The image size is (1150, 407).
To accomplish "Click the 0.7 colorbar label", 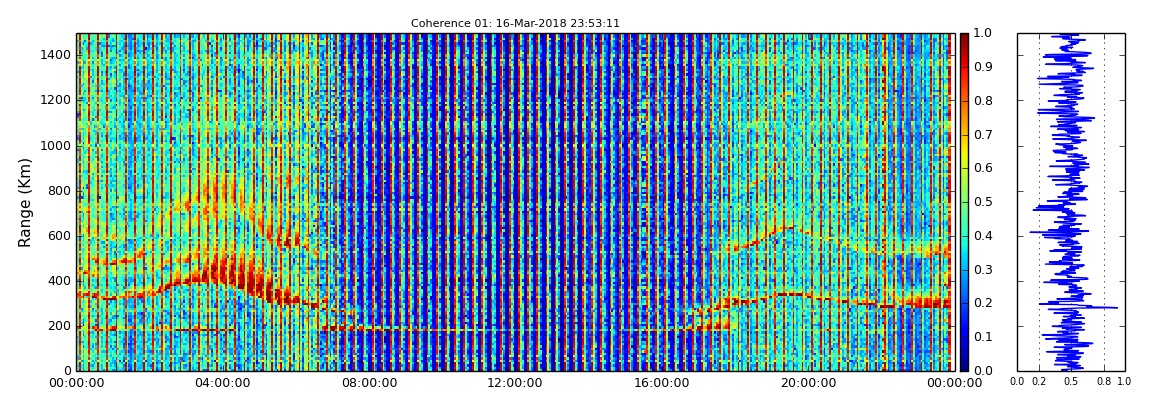I will click(981, 135).
